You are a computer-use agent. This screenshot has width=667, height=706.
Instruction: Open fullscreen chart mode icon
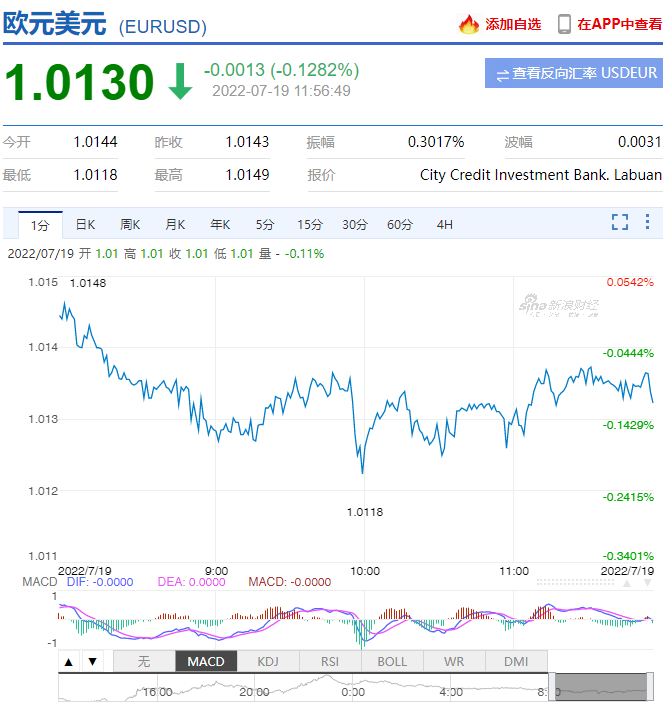click(620, 222)
